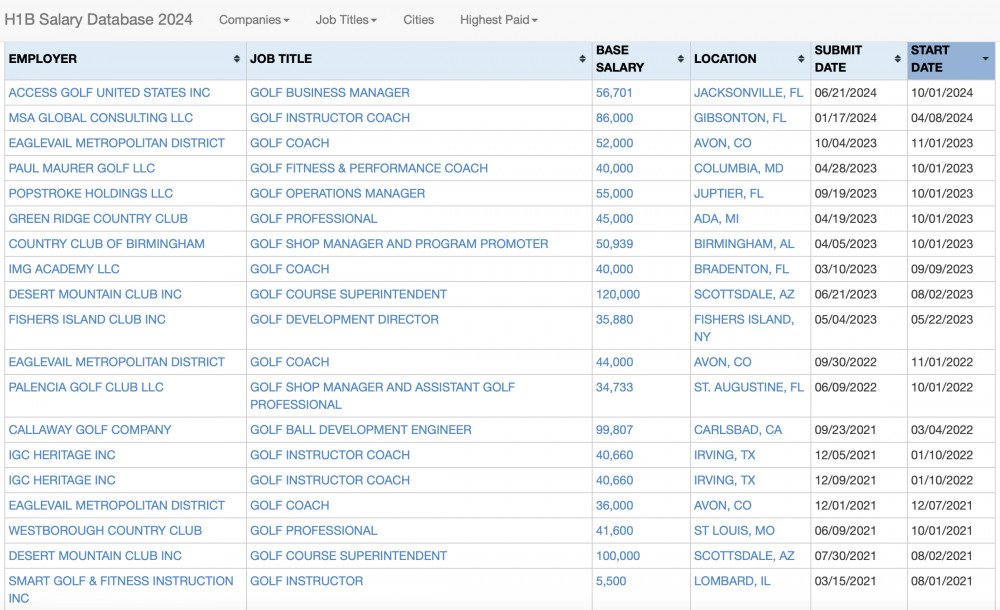
Task: Open IMG ACADEMY LLC employer link
Action: point(64,269)
